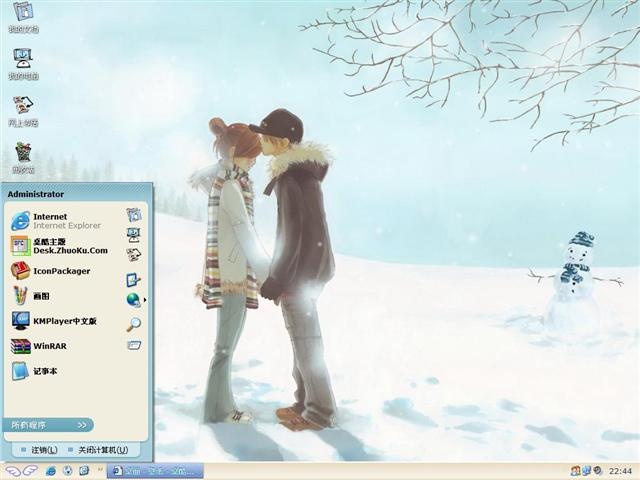Open 记事本 notepad entry
The height and width of the screenshot is (480, 640).
click(x=34, y=371)
